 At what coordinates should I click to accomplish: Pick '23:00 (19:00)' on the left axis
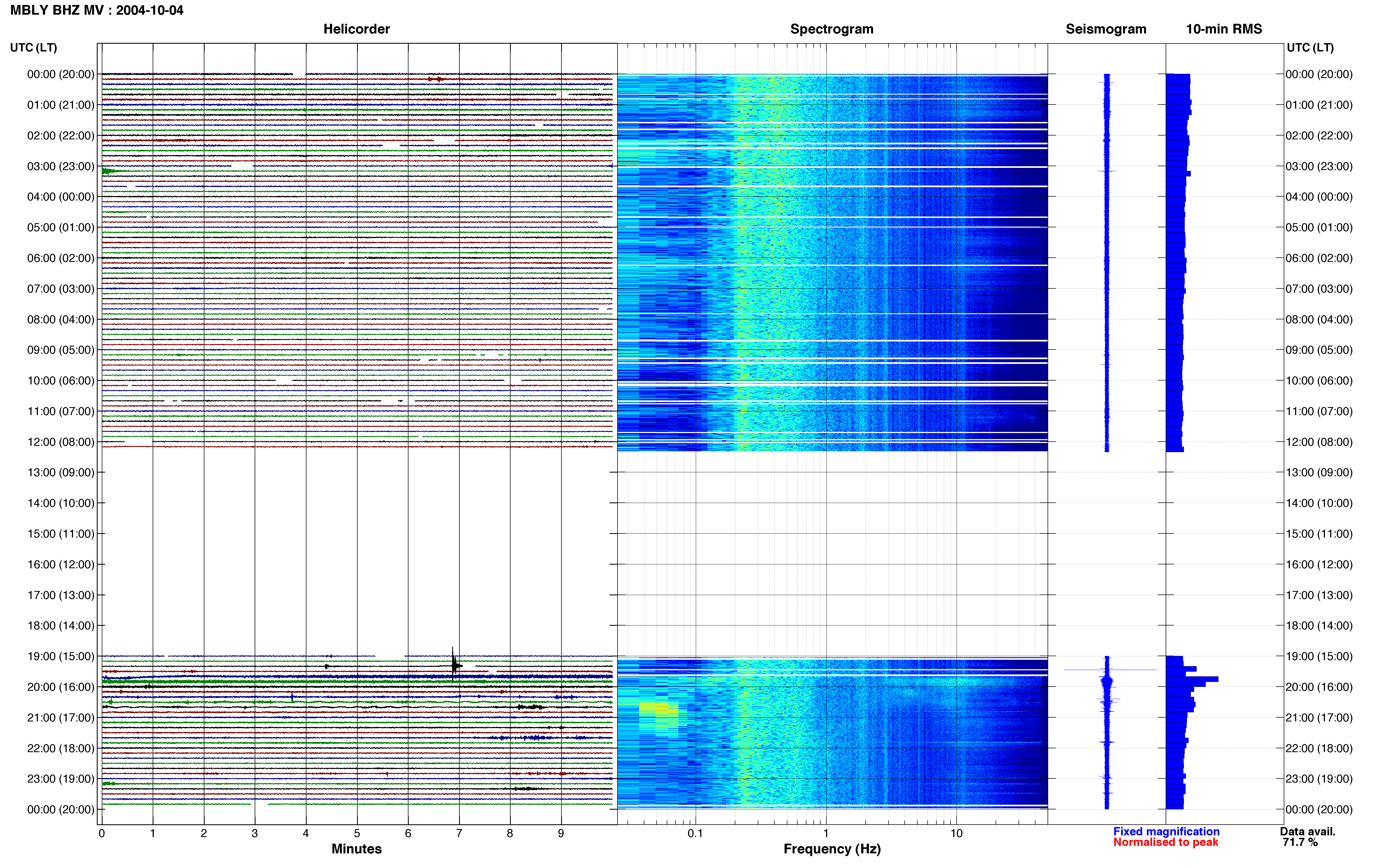point(61,779)
